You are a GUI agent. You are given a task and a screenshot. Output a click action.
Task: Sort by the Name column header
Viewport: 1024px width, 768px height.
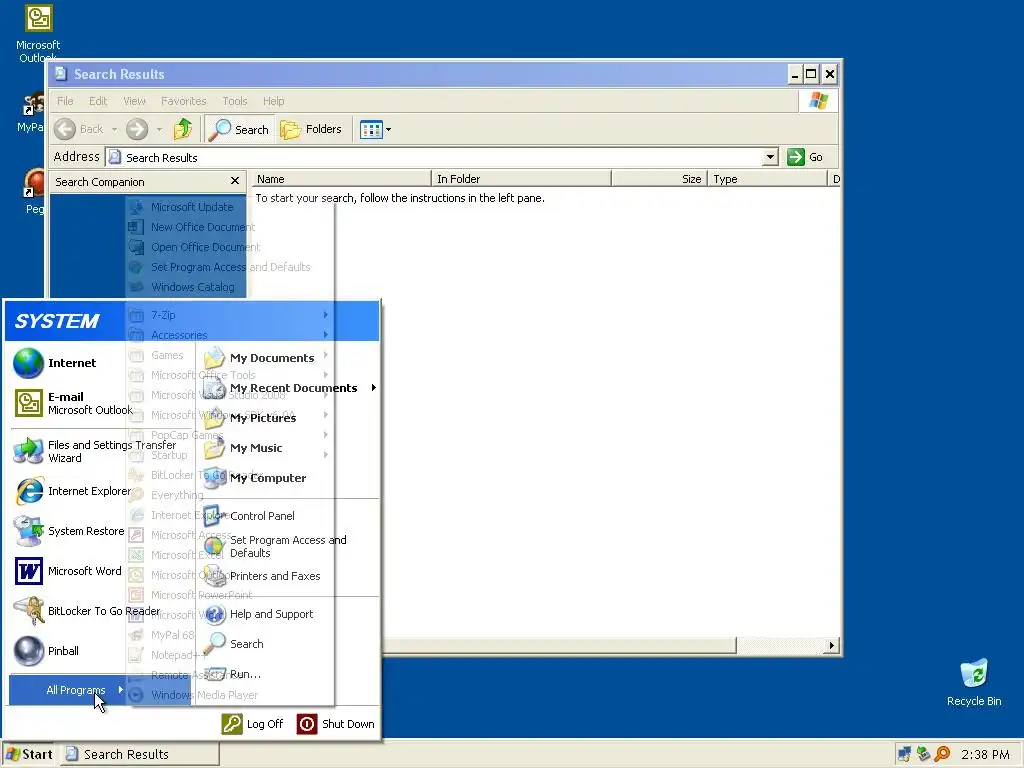[342, 179]
